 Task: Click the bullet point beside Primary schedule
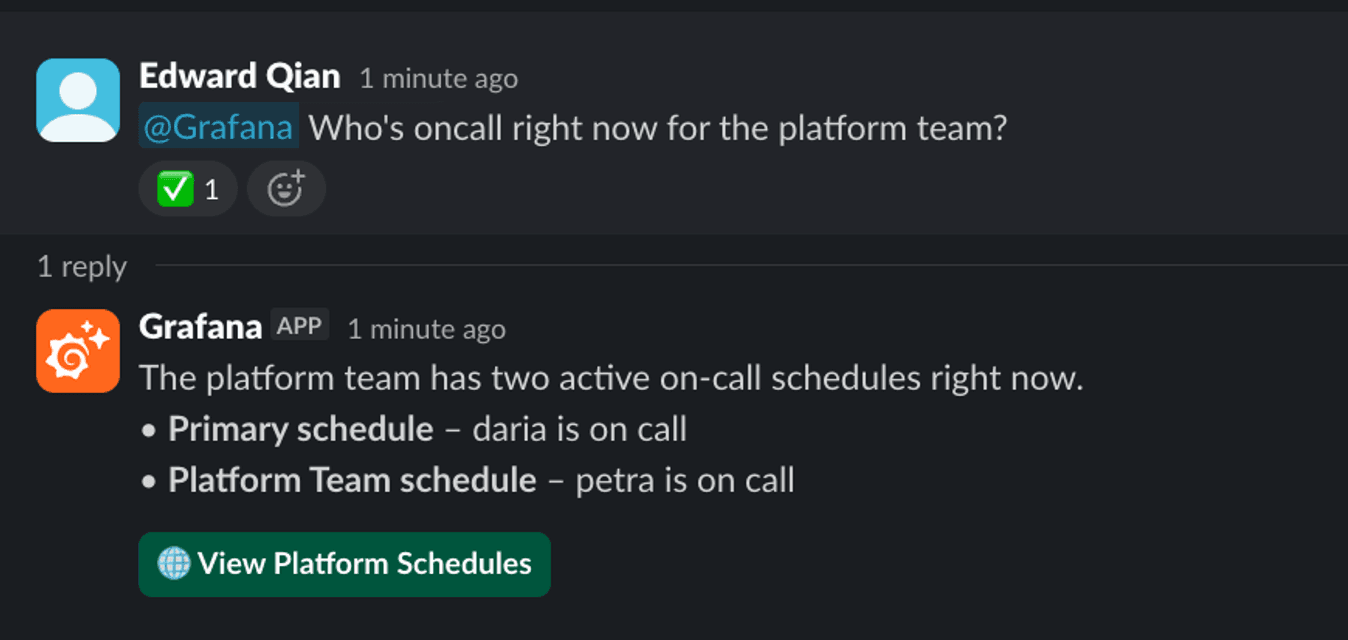tap(149, 429)
